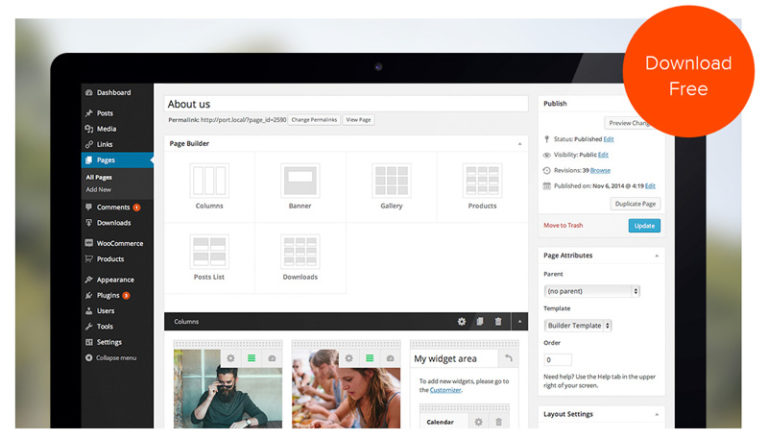Collapse the Page Attributes panel
Image resolution: width=768 pixels, height=439 pixels.
[x=656, y=255]
